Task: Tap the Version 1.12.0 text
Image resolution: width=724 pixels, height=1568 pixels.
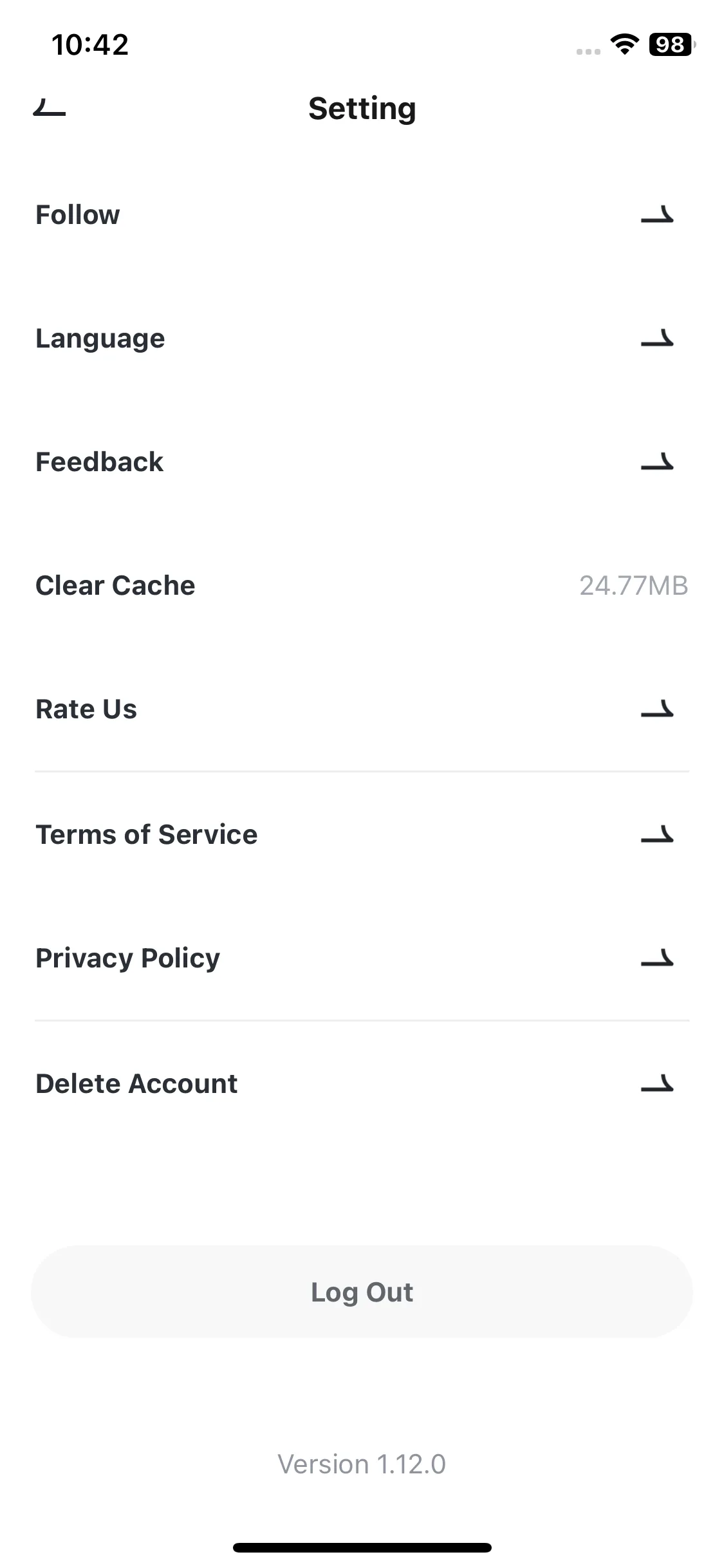Action: pyautogui.click(x=362, y=1464)
